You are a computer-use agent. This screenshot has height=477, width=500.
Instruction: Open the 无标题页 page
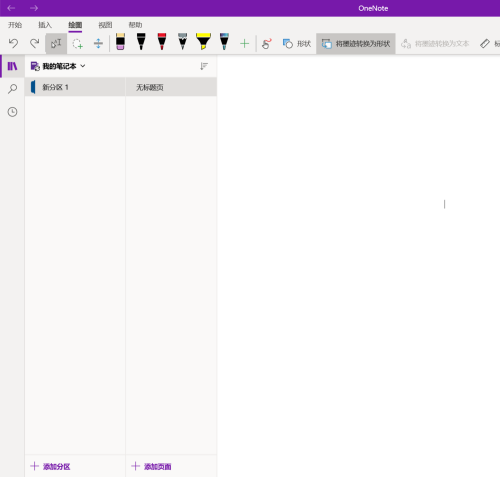171,87
